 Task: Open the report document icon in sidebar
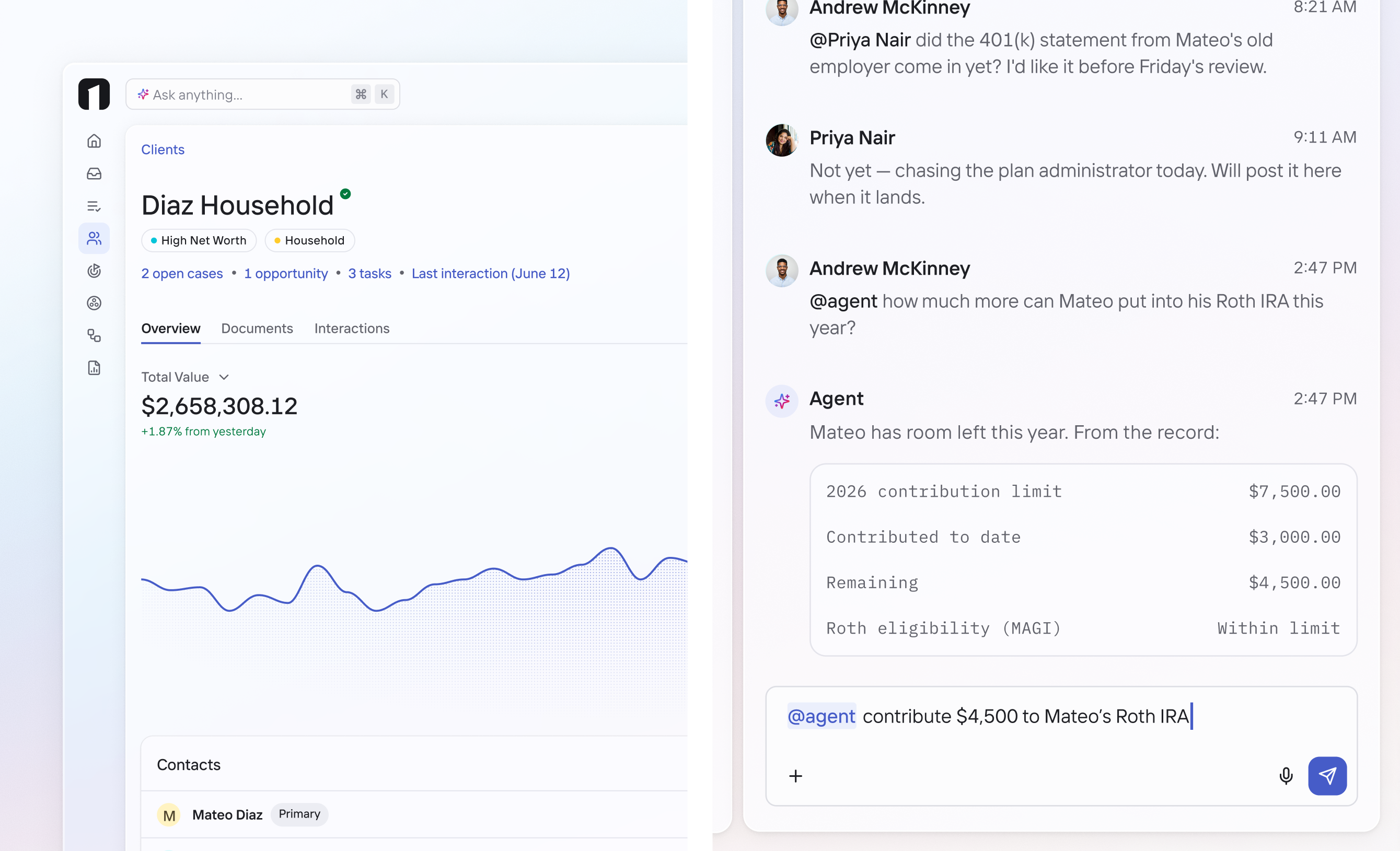[94, 368]
